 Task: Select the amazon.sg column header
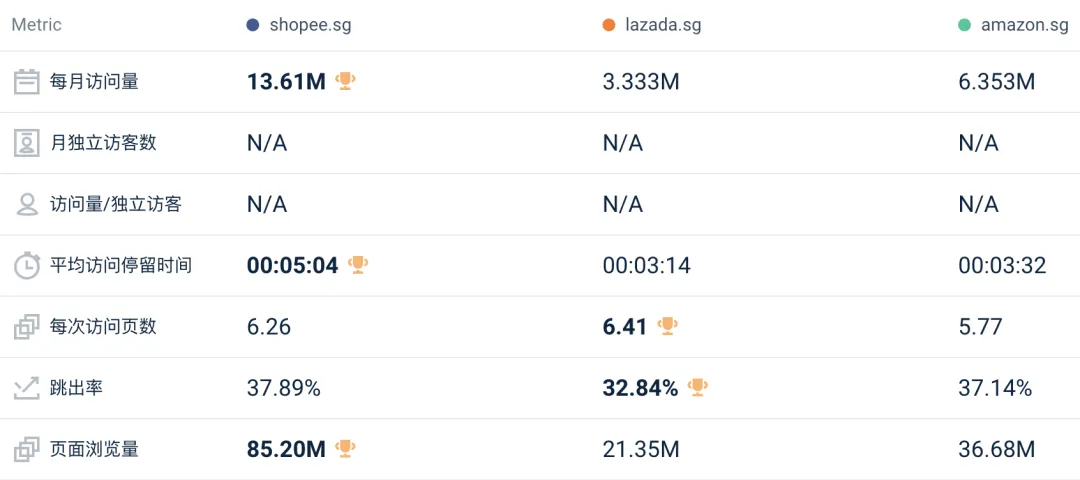[x=1024, y=25]
